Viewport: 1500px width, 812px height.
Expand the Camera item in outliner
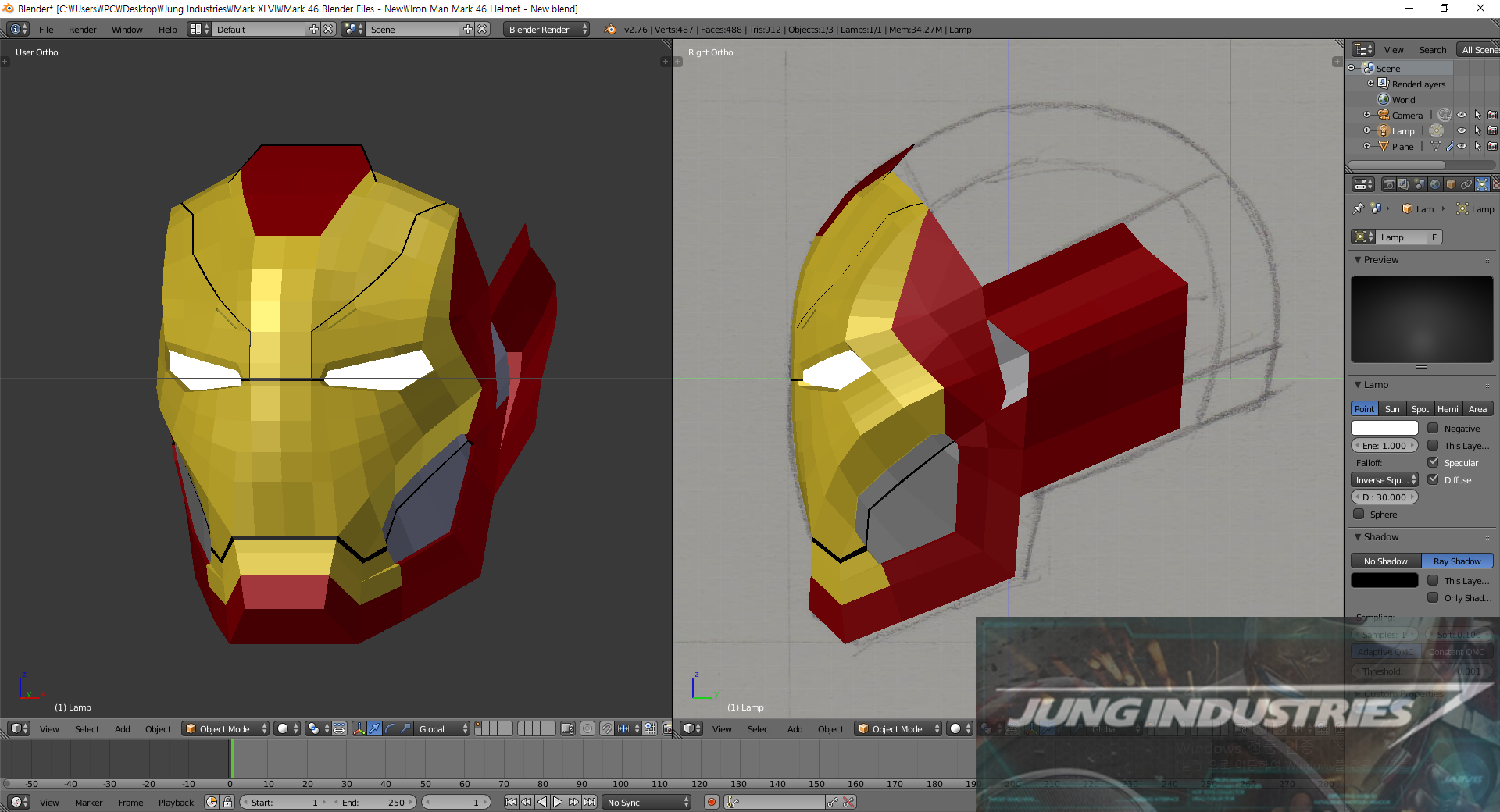tap(1366, 115)
